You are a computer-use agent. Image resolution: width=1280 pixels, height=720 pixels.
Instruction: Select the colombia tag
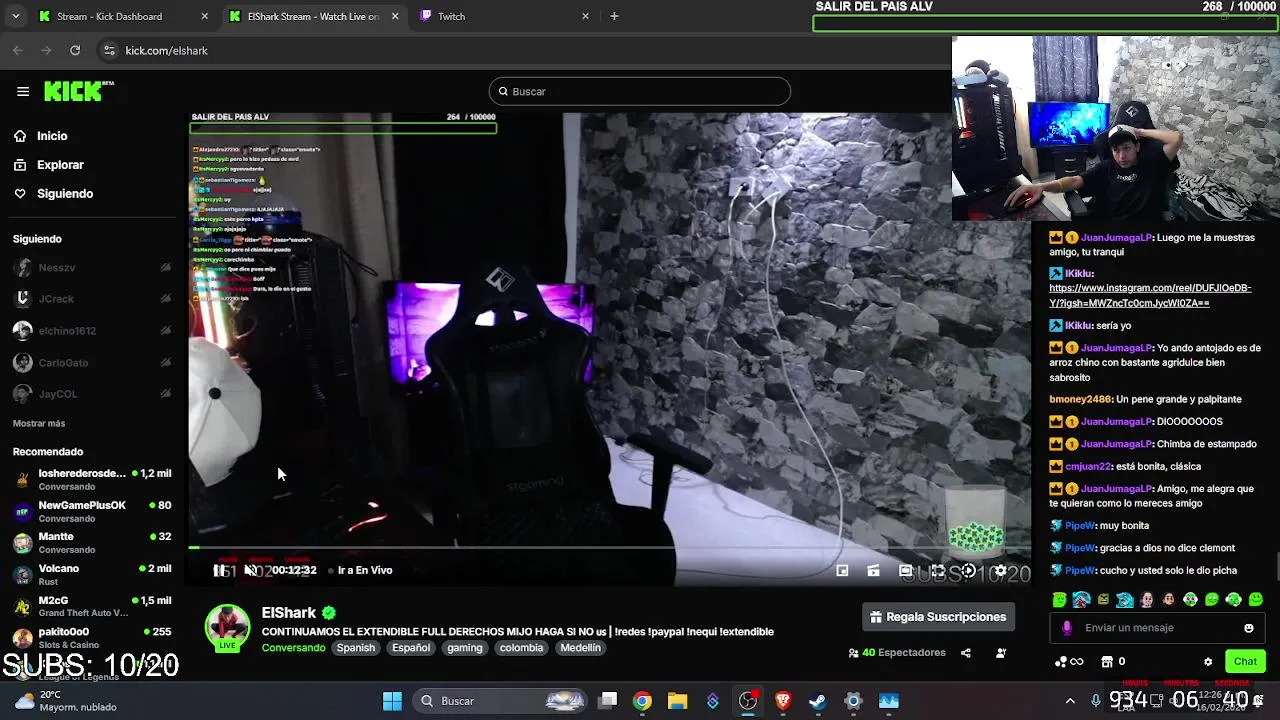521,648
